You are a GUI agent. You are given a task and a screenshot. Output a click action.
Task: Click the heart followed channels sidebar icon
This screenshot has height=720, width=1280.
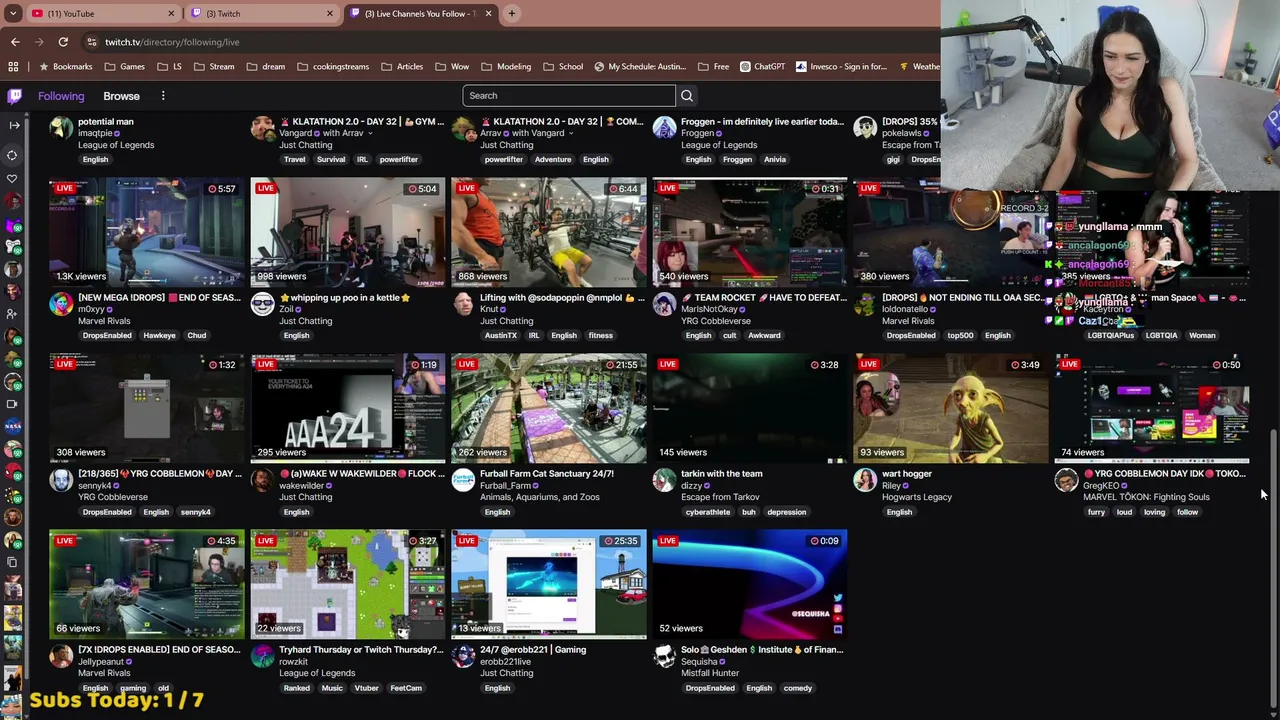pos(12,179)
